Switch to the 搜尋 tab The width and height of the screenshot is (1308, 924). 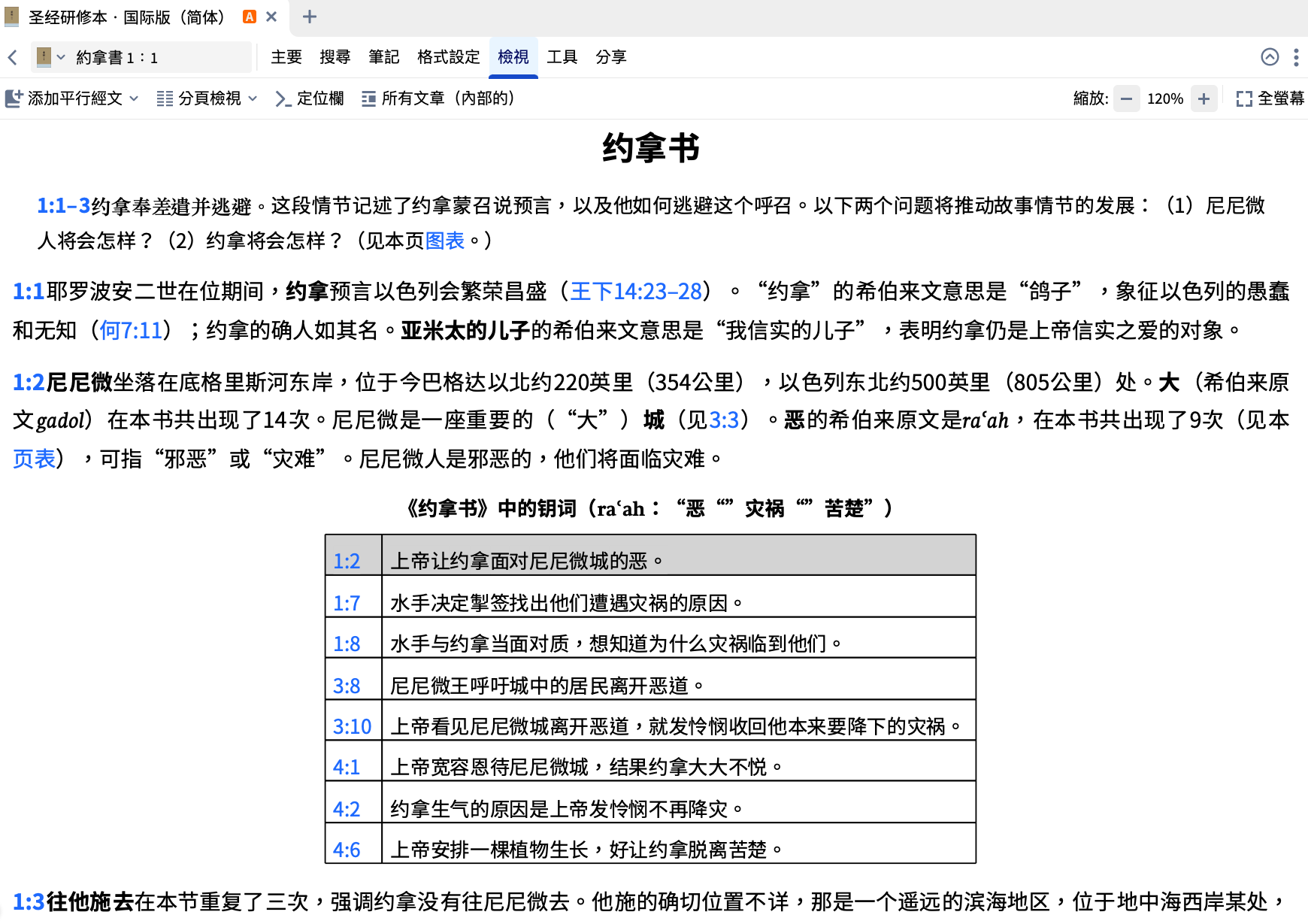pyautogui.click(x=335, y=57)
